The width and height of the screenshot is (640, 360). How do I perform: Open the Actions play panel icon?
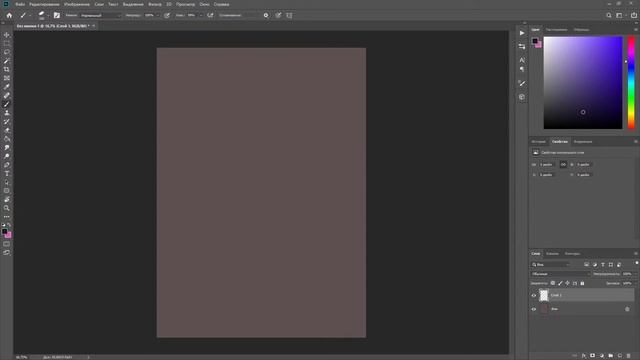click(x=522, y=33)
